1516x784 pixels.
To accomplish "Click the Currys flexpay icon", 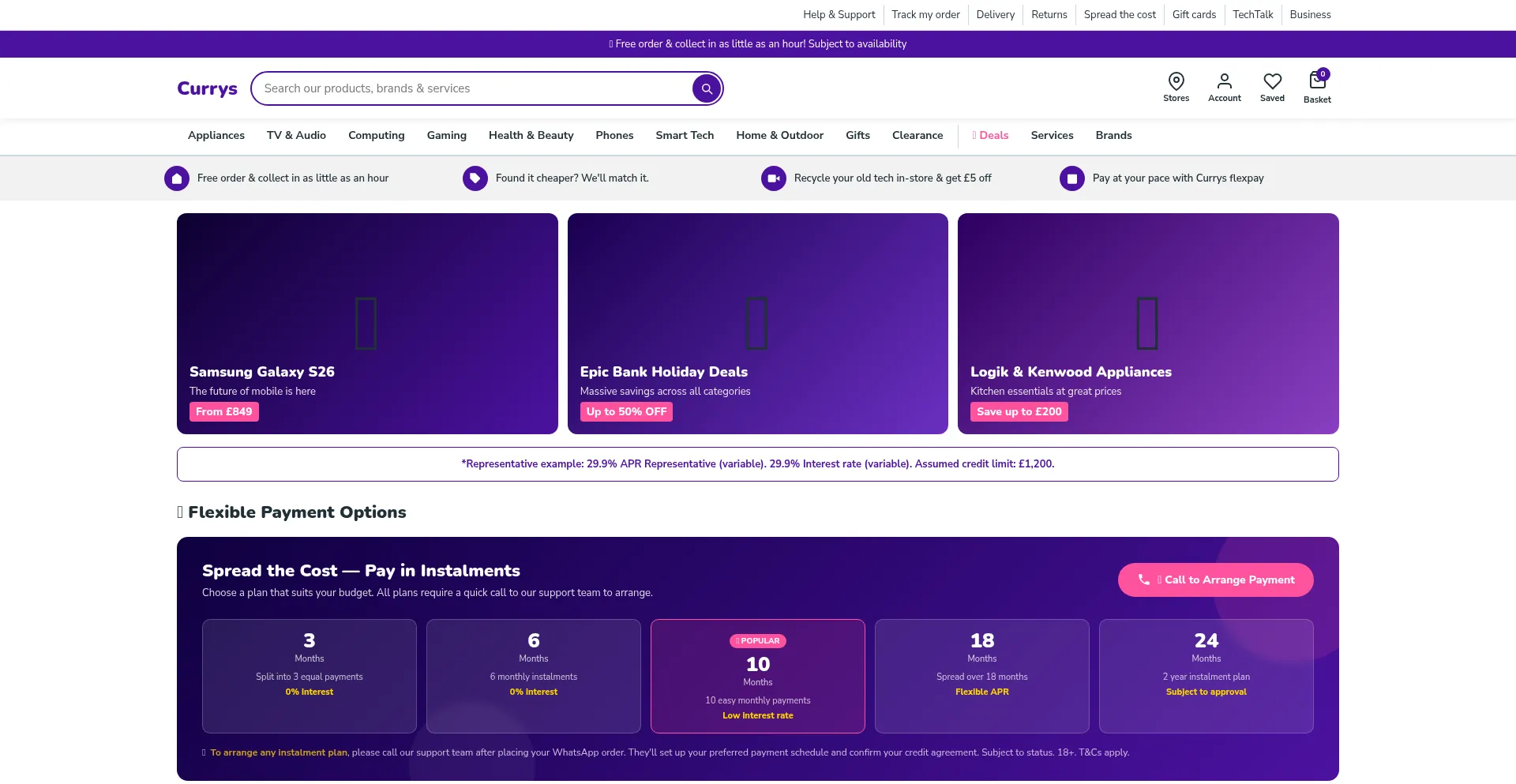I will click(x=1072, y=178).
